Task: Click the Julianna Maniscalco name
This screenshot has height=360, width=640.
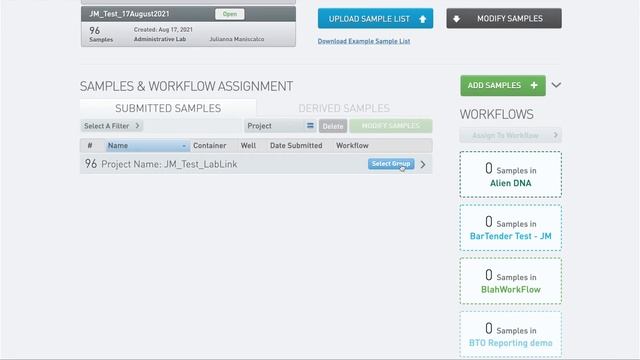Action: 237,39
